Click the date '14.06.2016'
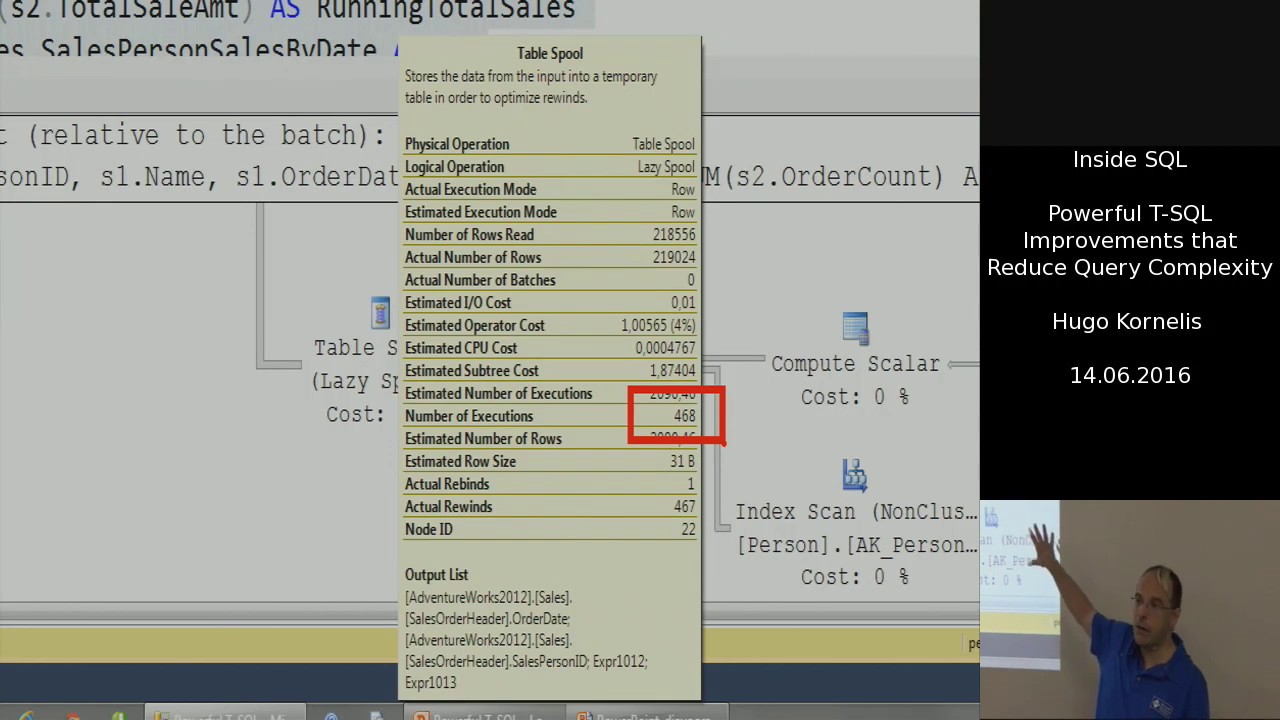The width and height of the screenshot is (1280, 720). tap(1130, 376)
